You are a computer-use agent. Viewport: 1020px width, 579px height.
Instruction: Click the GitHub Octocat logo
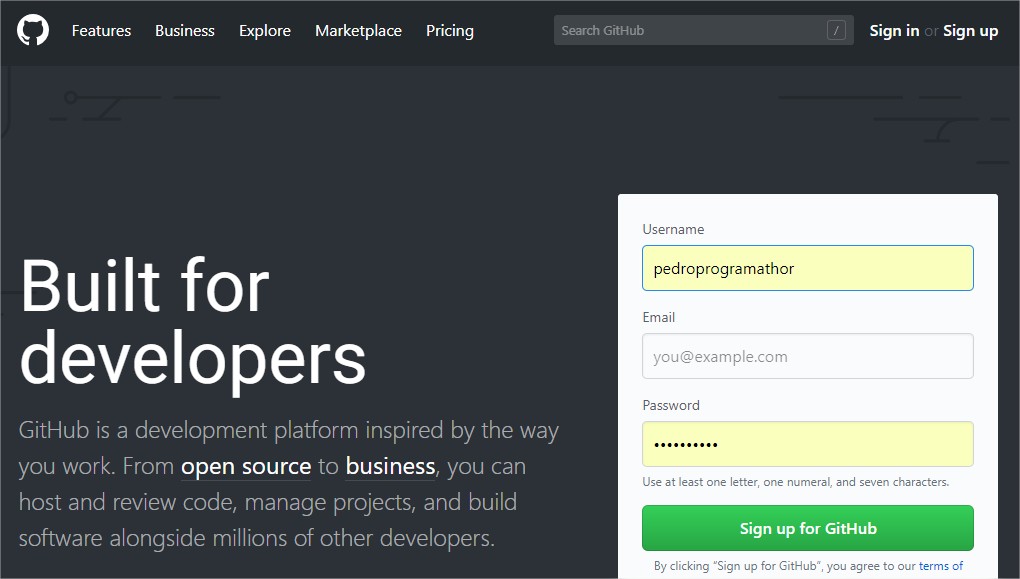(33, 30)
